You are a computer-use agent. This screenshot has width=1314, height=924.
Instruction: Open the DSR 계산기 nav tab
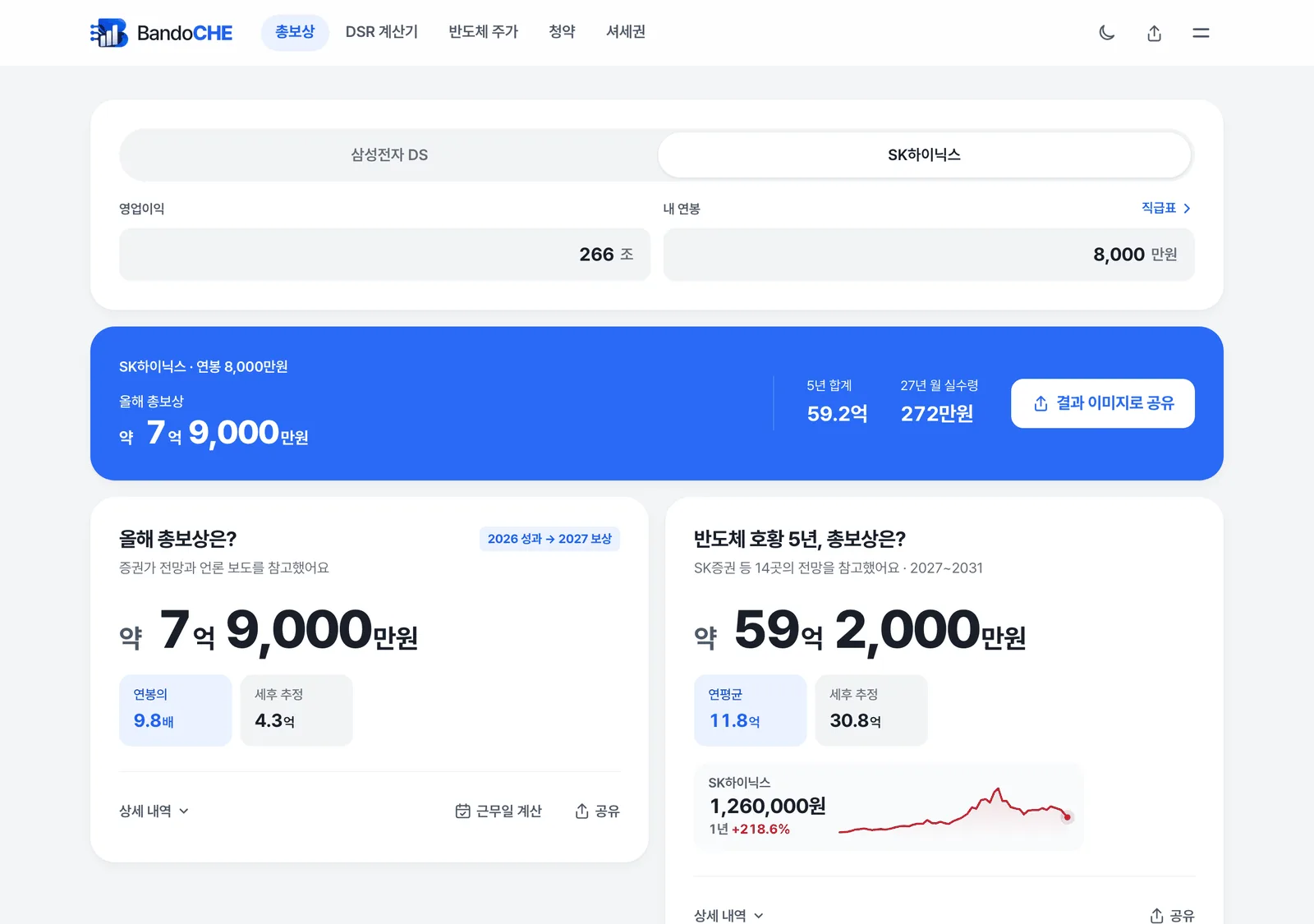pyautogui.click(x=382, y=32)
